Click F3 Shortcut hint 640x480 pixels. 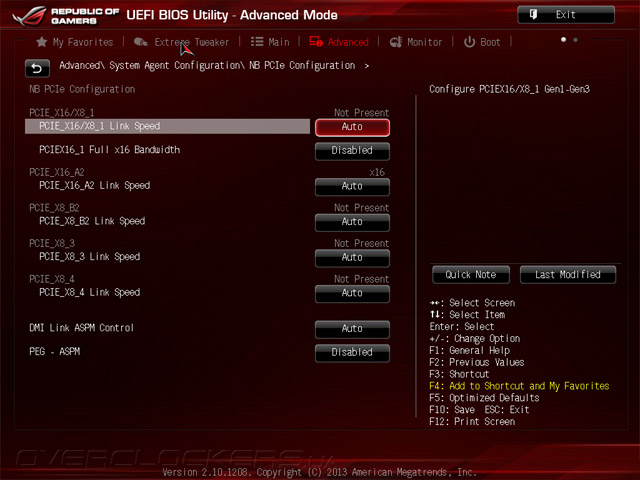pos(459,374)
